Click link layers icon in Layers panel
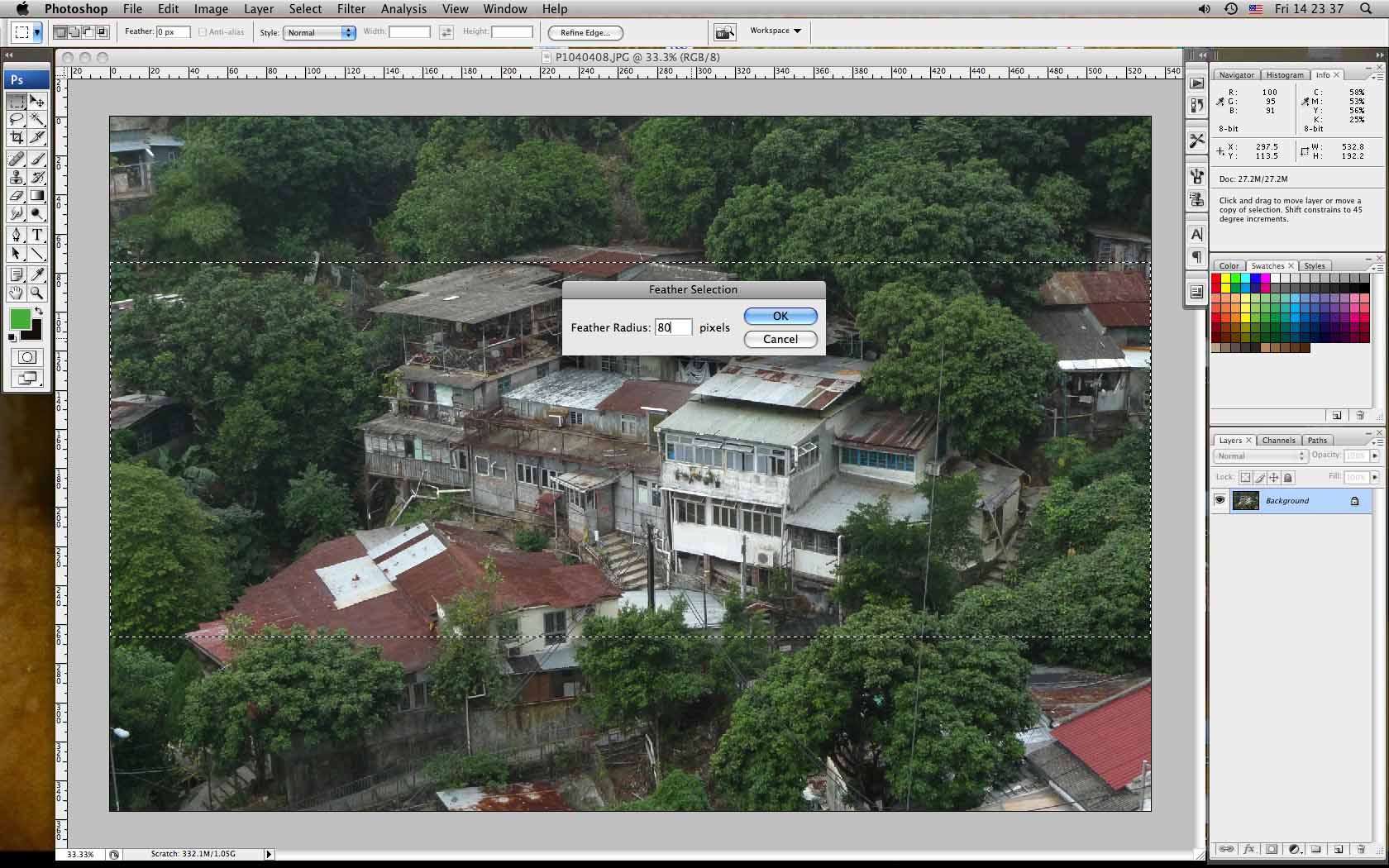Image resolution: width=1389 pixels, height=868 pixels. tap(1227, 849)
